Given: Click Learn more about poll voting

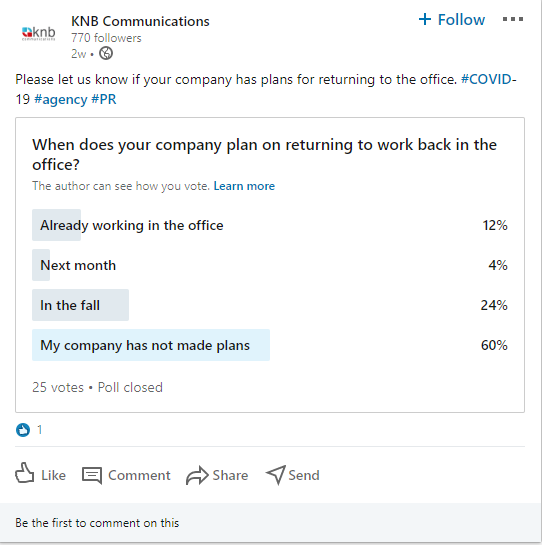Looking at the screenshot, I should point(244,186).
